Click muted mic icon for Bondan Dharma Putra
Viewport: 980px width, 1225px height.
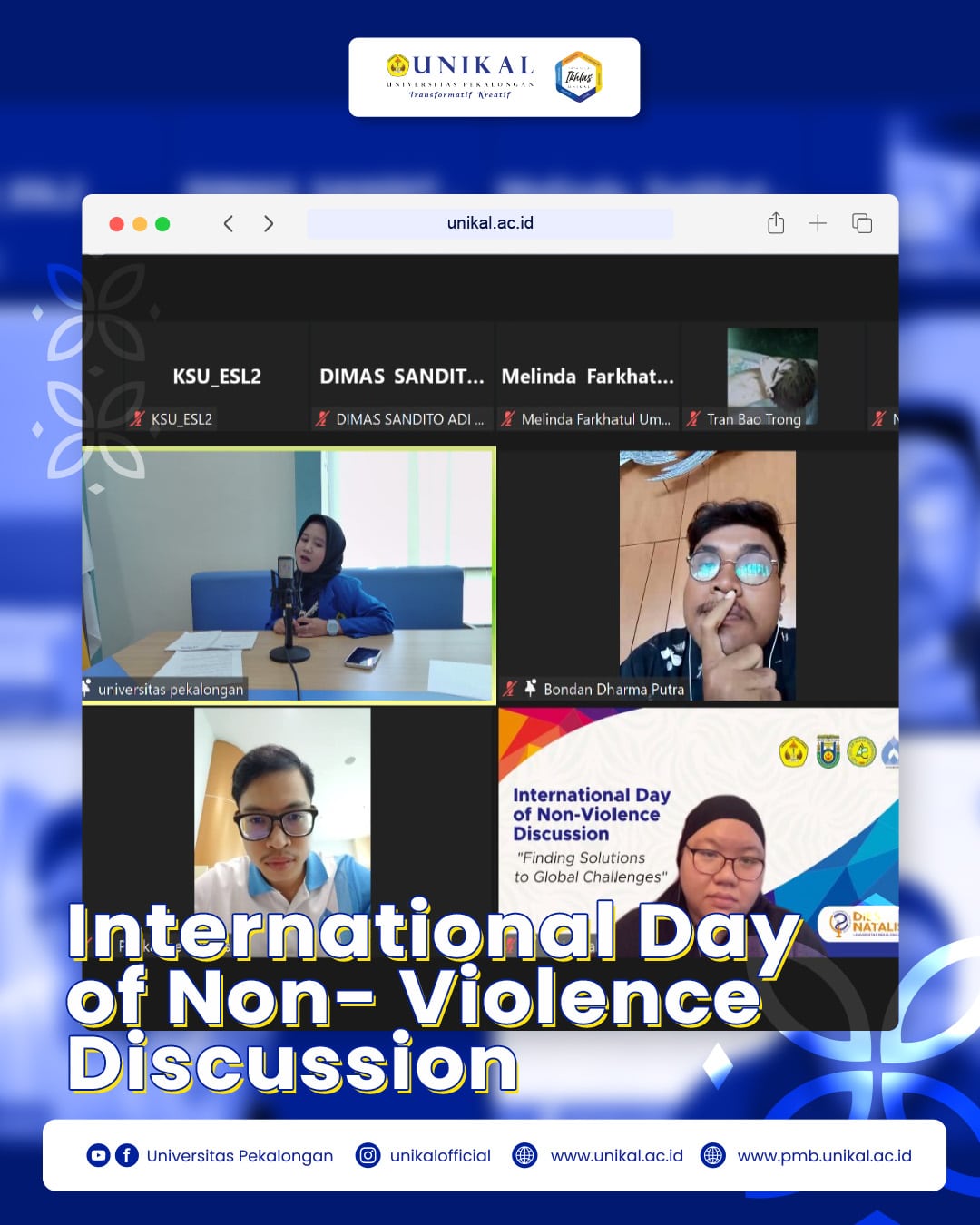[x=510, y=689]
